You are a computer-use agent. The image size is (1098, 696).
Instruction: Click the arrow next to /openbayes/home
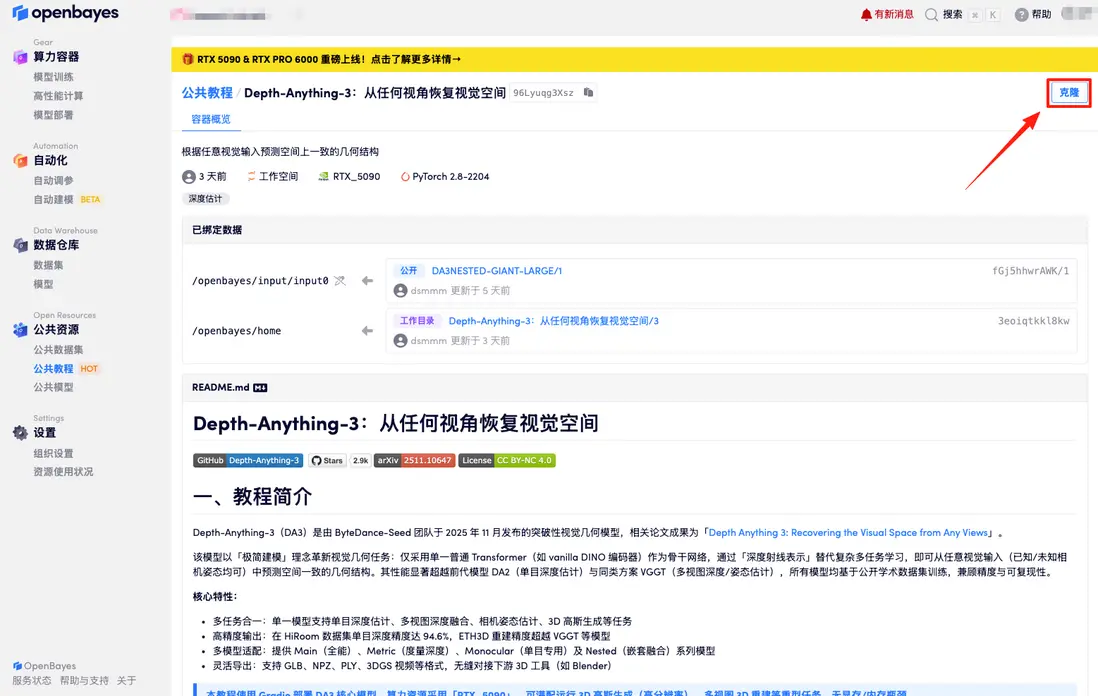pos(367,330)
